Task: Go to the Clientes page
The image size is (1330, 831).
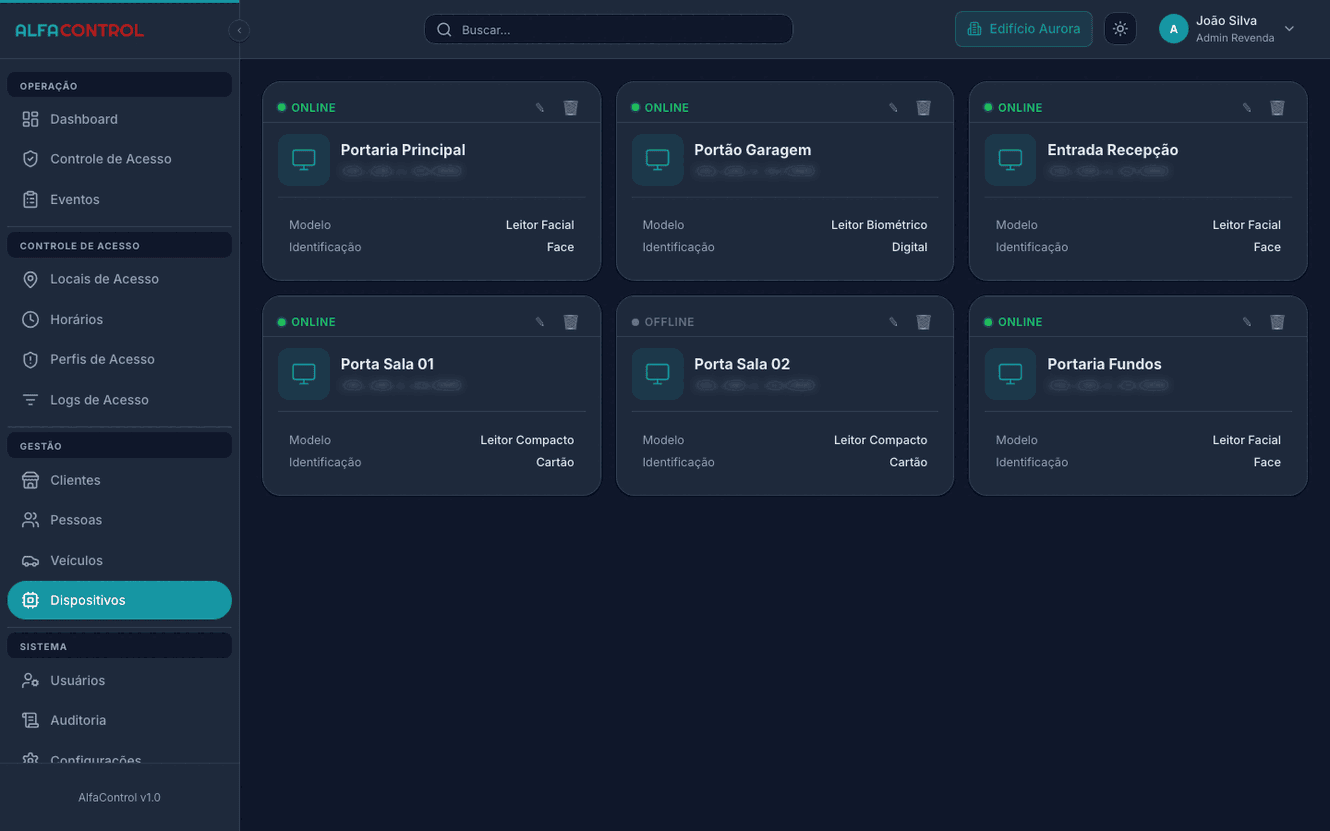Action: (119, 480)
